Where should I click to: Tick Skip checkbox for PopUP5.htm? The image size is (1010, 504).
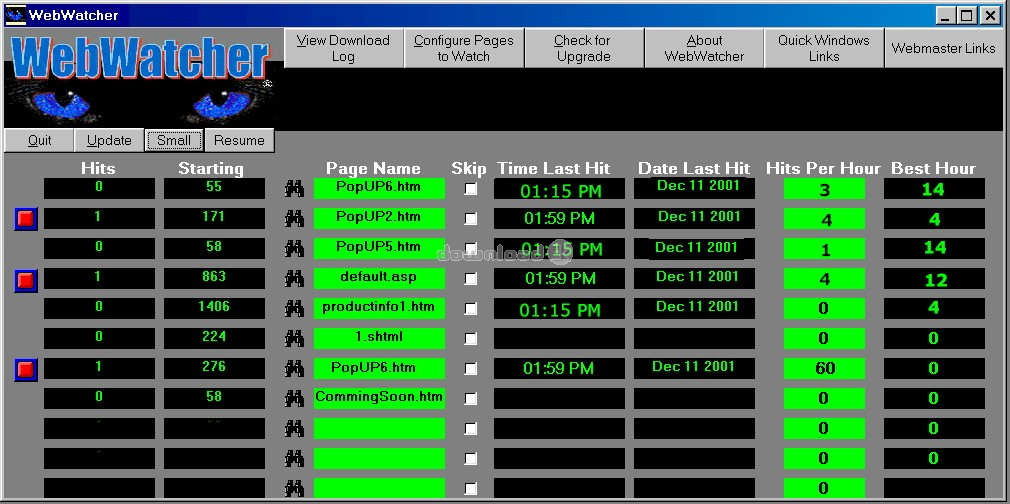click(471, 248)
